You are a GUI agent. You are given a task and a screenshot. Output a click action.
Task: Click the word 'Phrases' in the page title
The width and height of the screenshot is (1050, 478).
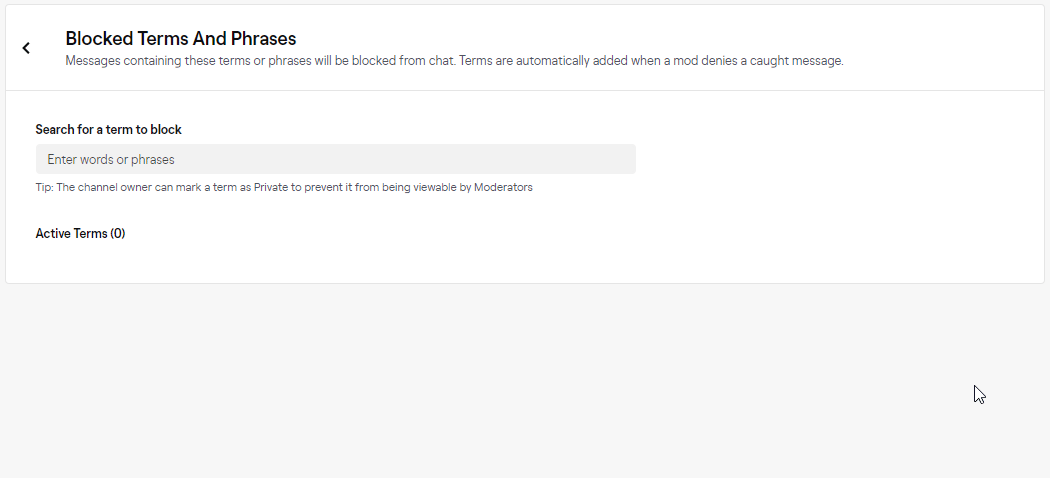point(263,39)
